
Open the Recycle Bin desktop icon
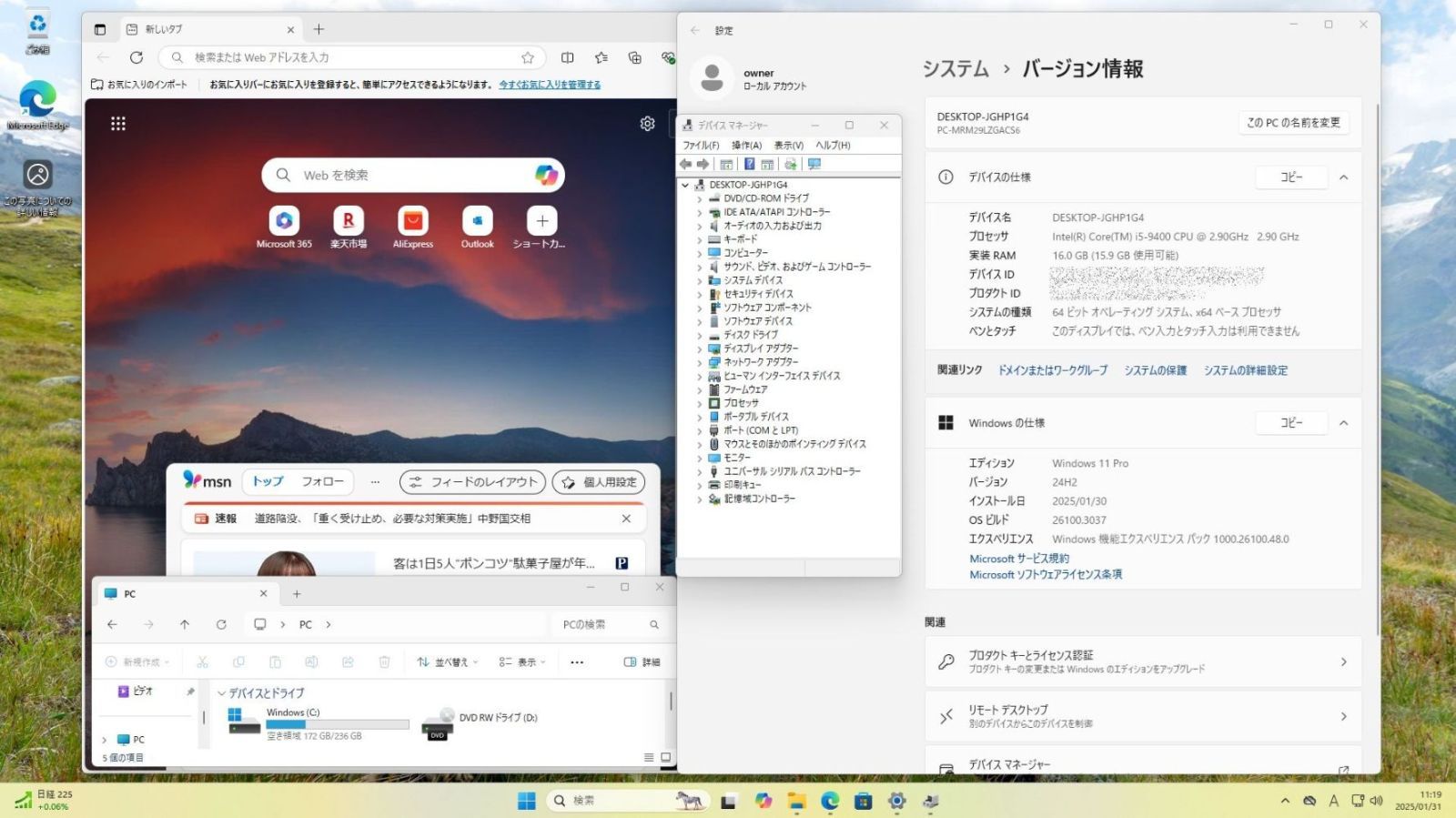click(37, 32)
